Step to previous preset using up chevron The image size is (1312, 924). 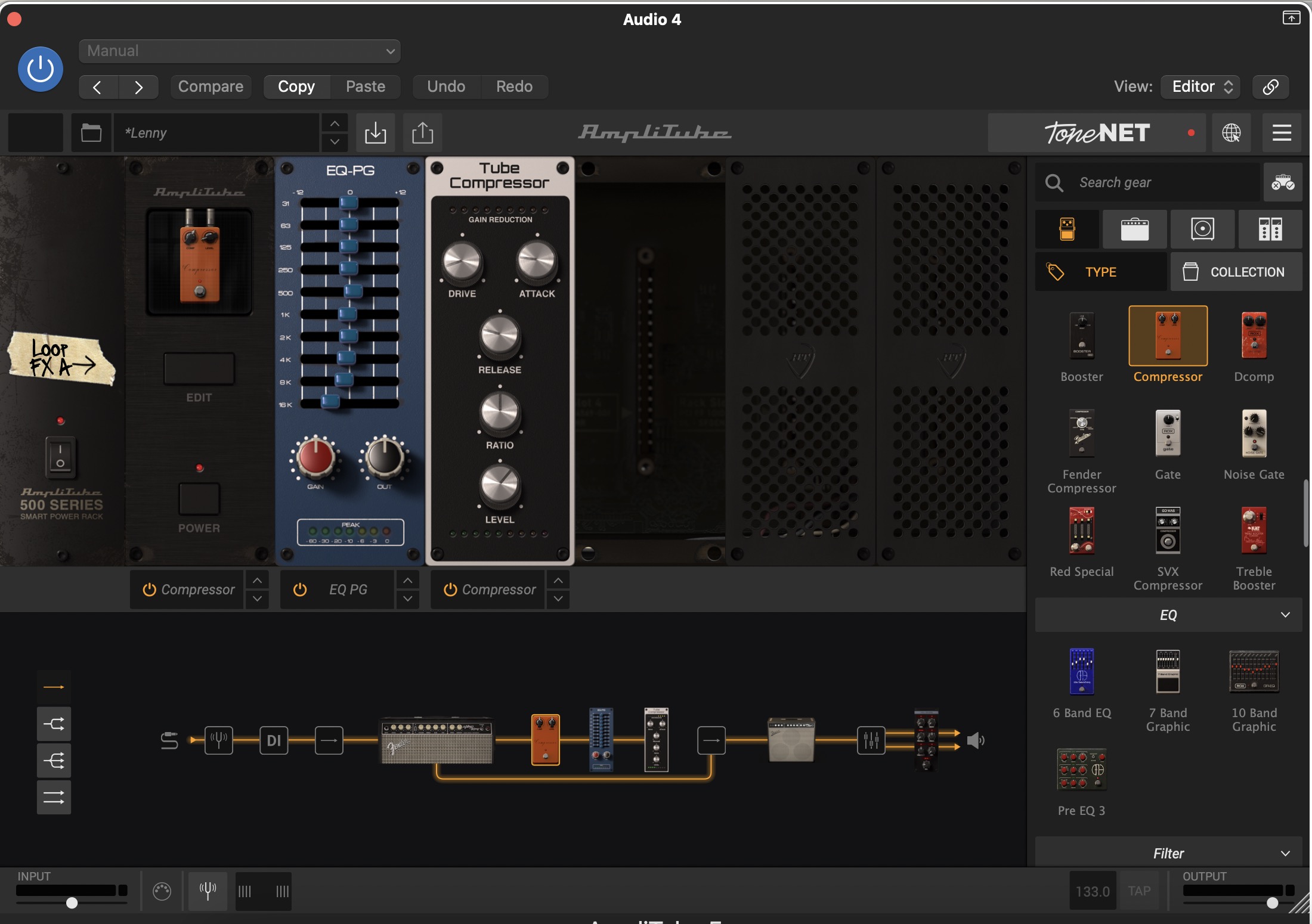coord(335,123)
